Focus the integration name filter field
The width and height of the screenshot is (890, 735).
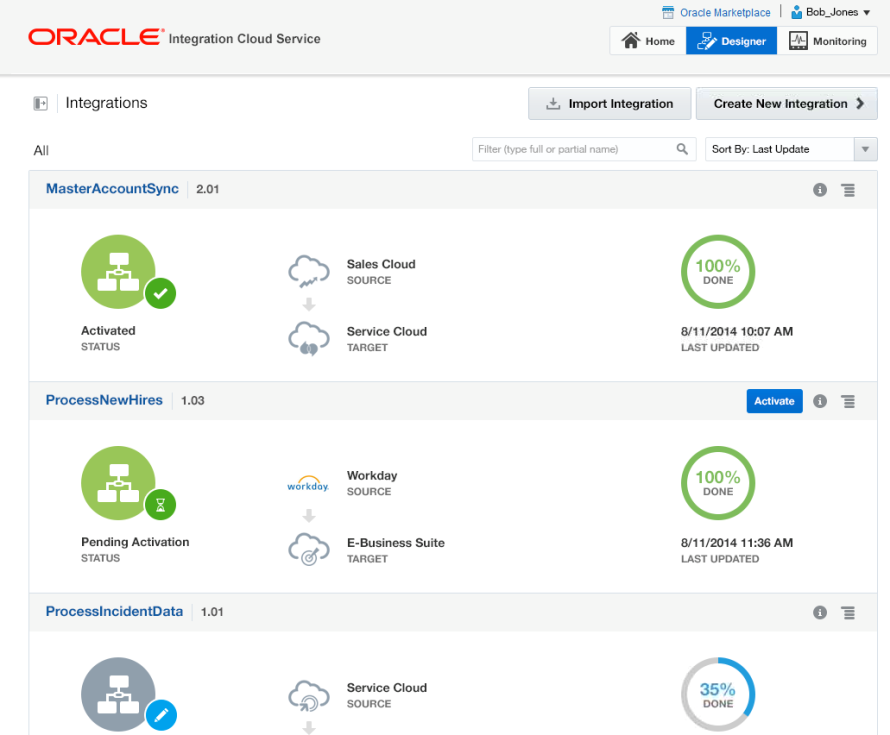click(573, 150)
